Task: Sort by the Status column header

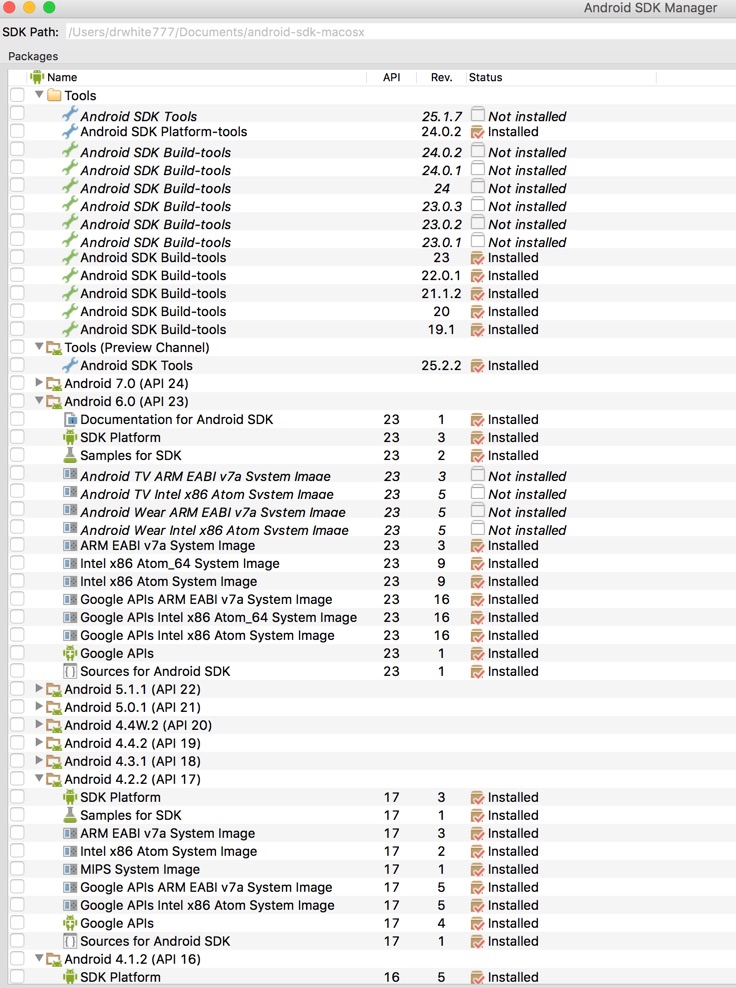Action: (x=561, y=77)
